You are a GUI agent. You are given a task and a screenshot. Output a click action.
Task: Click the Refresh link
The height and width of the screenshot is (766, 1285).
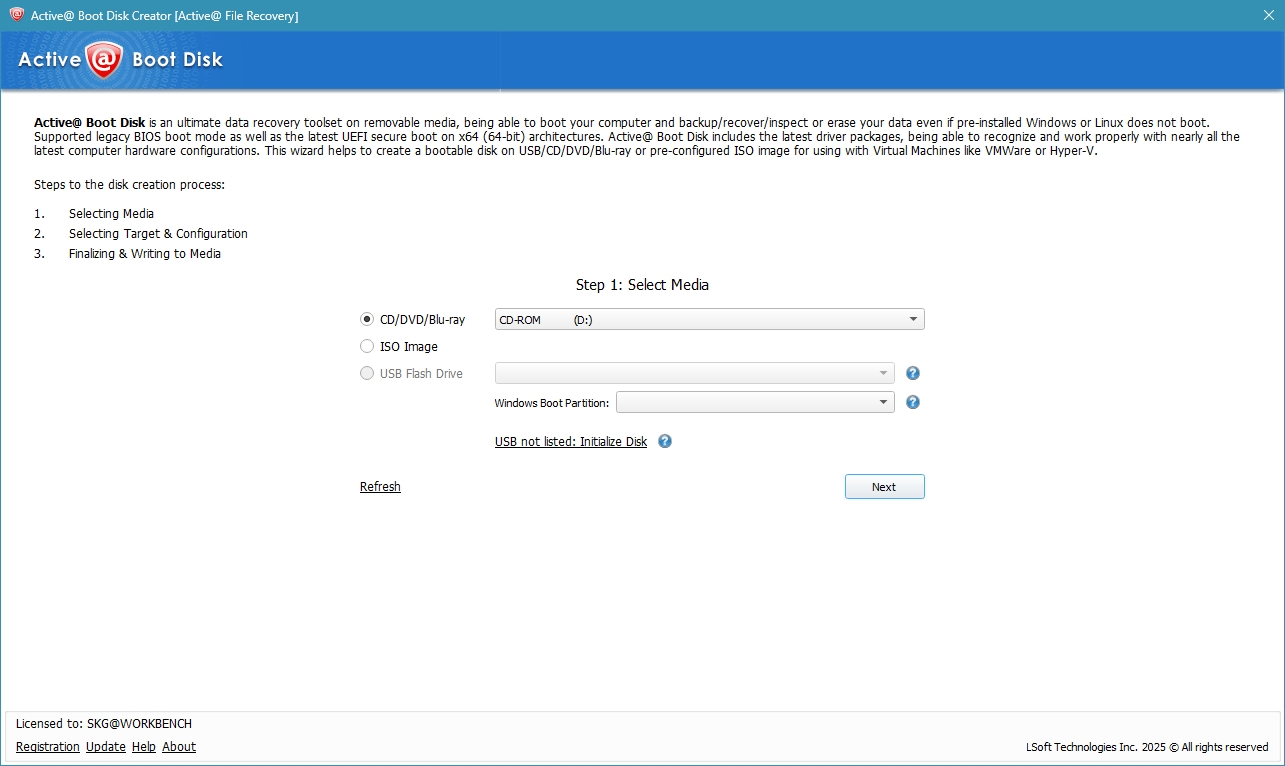coord(380,487)
